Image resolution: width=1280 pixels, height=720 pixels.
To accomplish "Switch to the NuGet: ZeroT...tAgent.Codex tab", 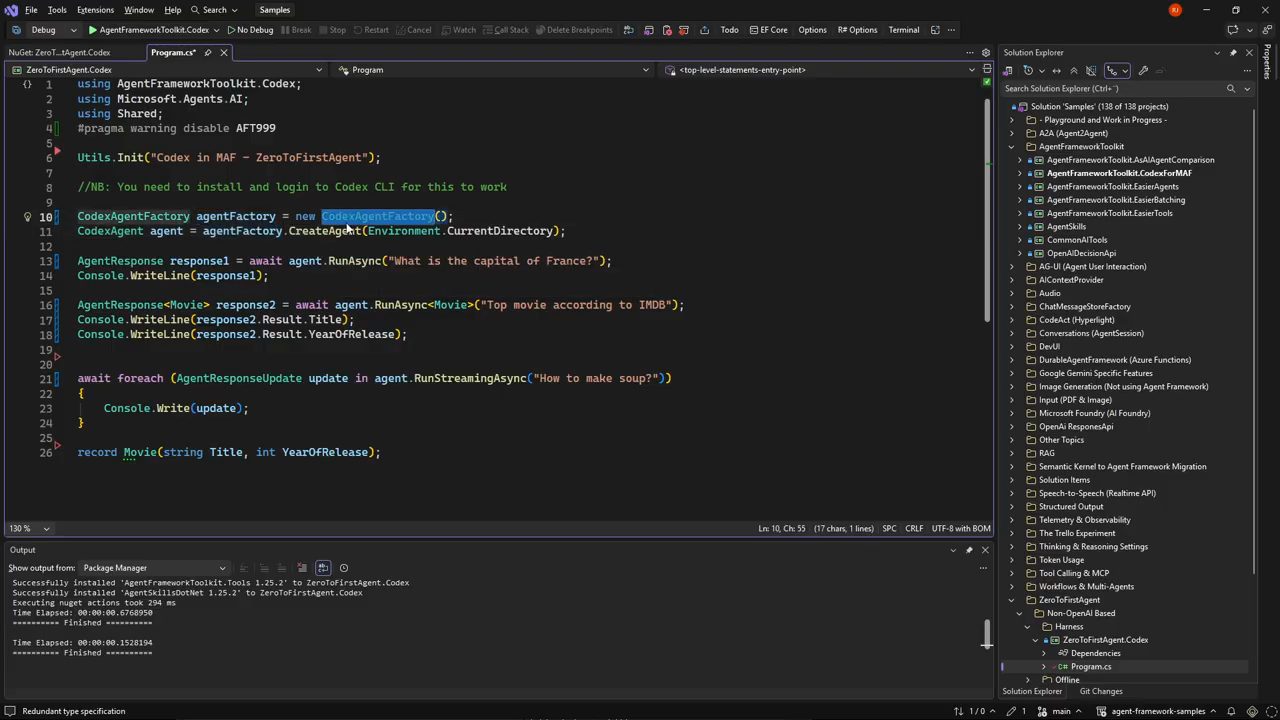I will [60, 52].
